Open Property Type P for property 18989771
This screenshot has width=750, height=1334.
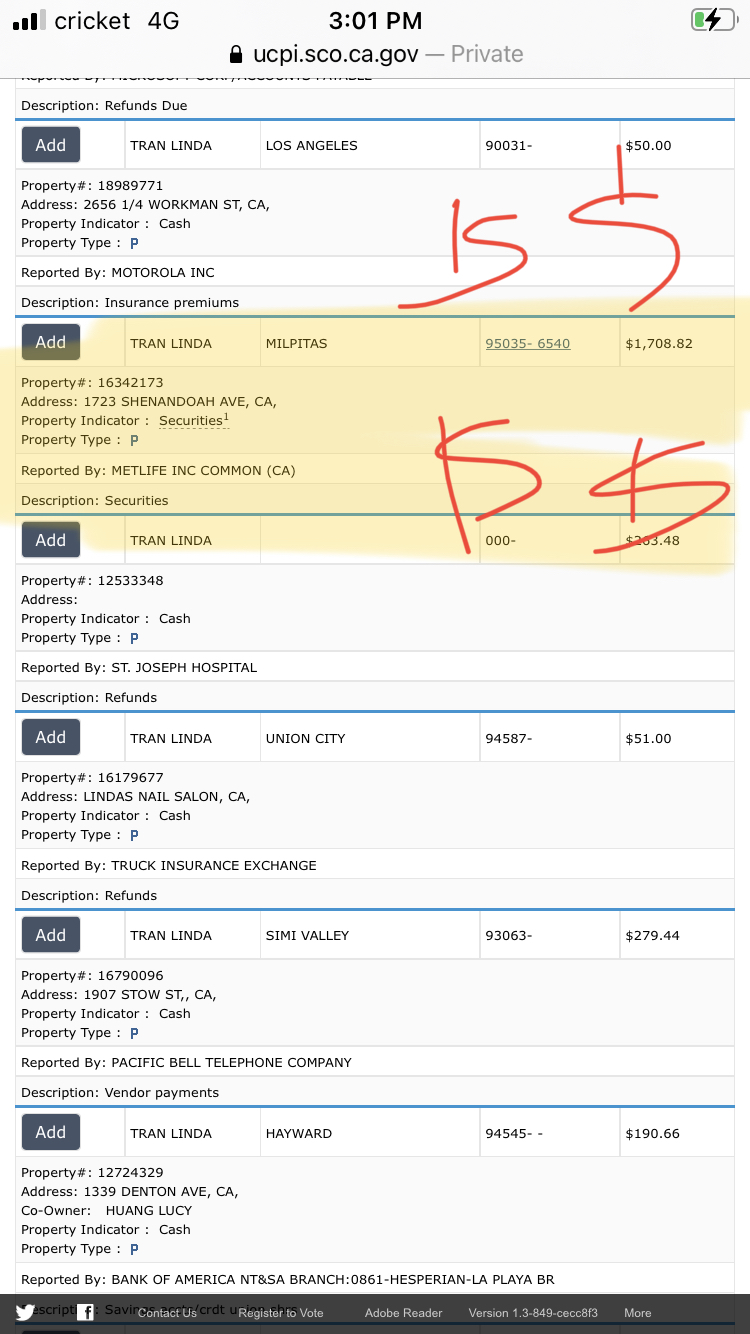point(134,243)
